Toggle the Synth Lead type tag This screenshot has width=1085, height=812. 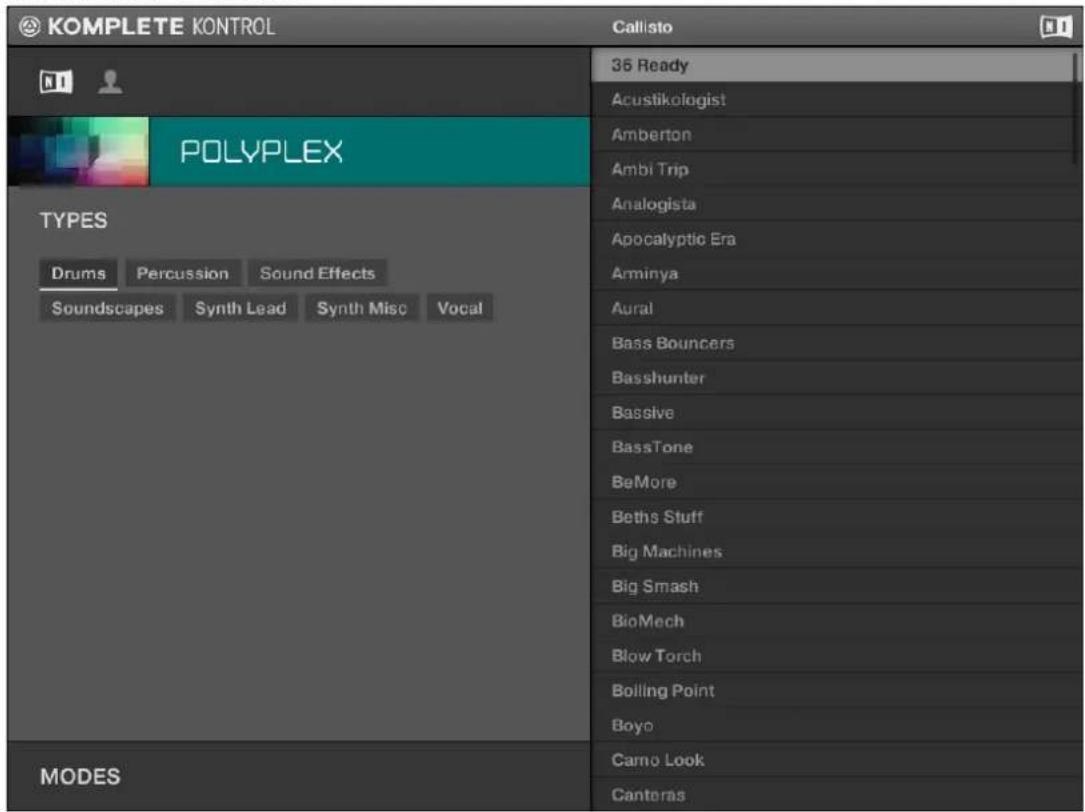pos(240,308)
